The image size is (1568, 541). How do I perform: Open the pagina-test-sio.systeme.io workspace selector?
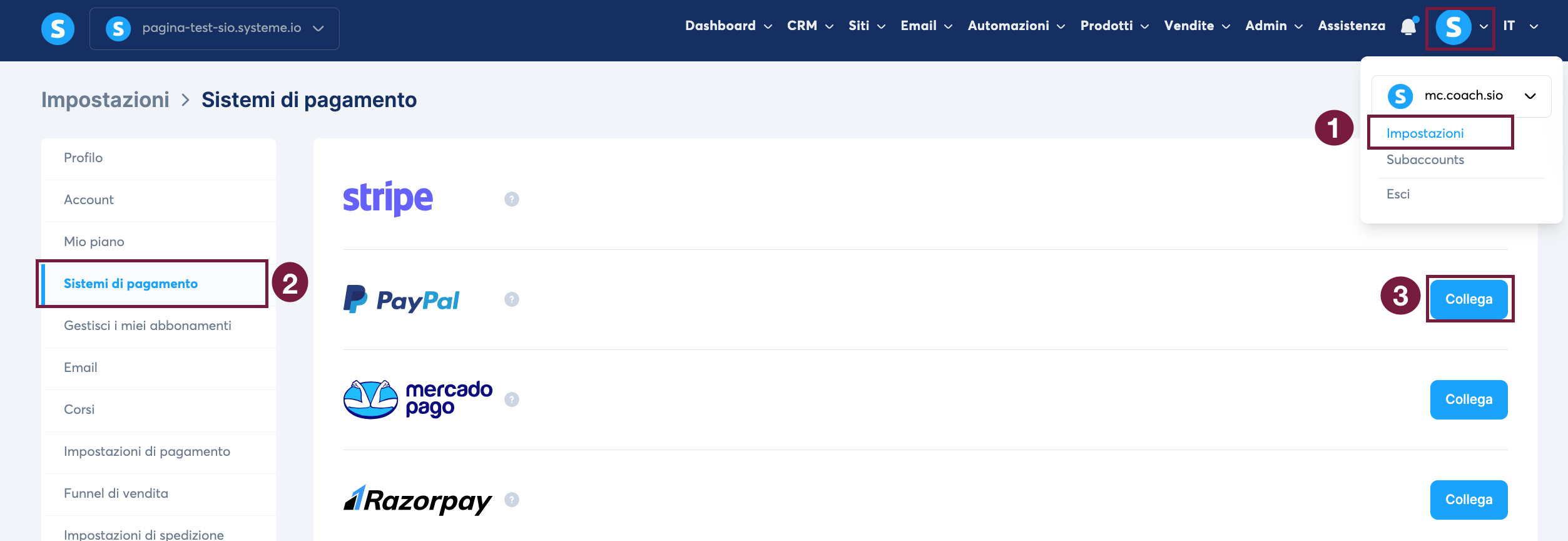(215, 29)
